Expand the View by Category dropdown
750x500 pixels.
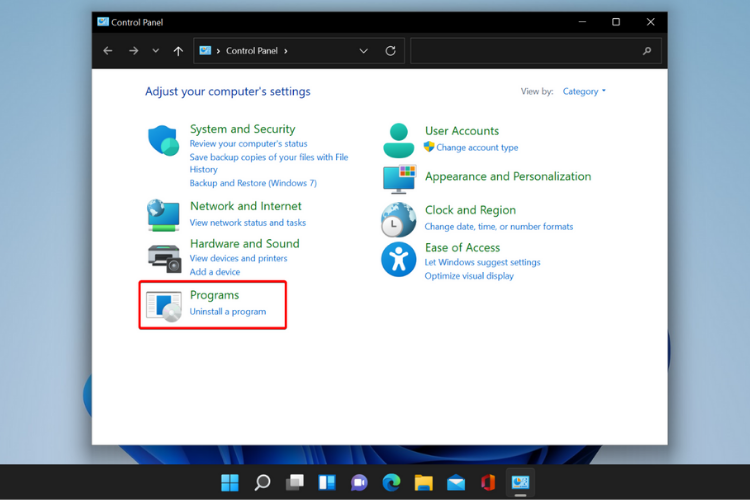click(x=584, y=92)
